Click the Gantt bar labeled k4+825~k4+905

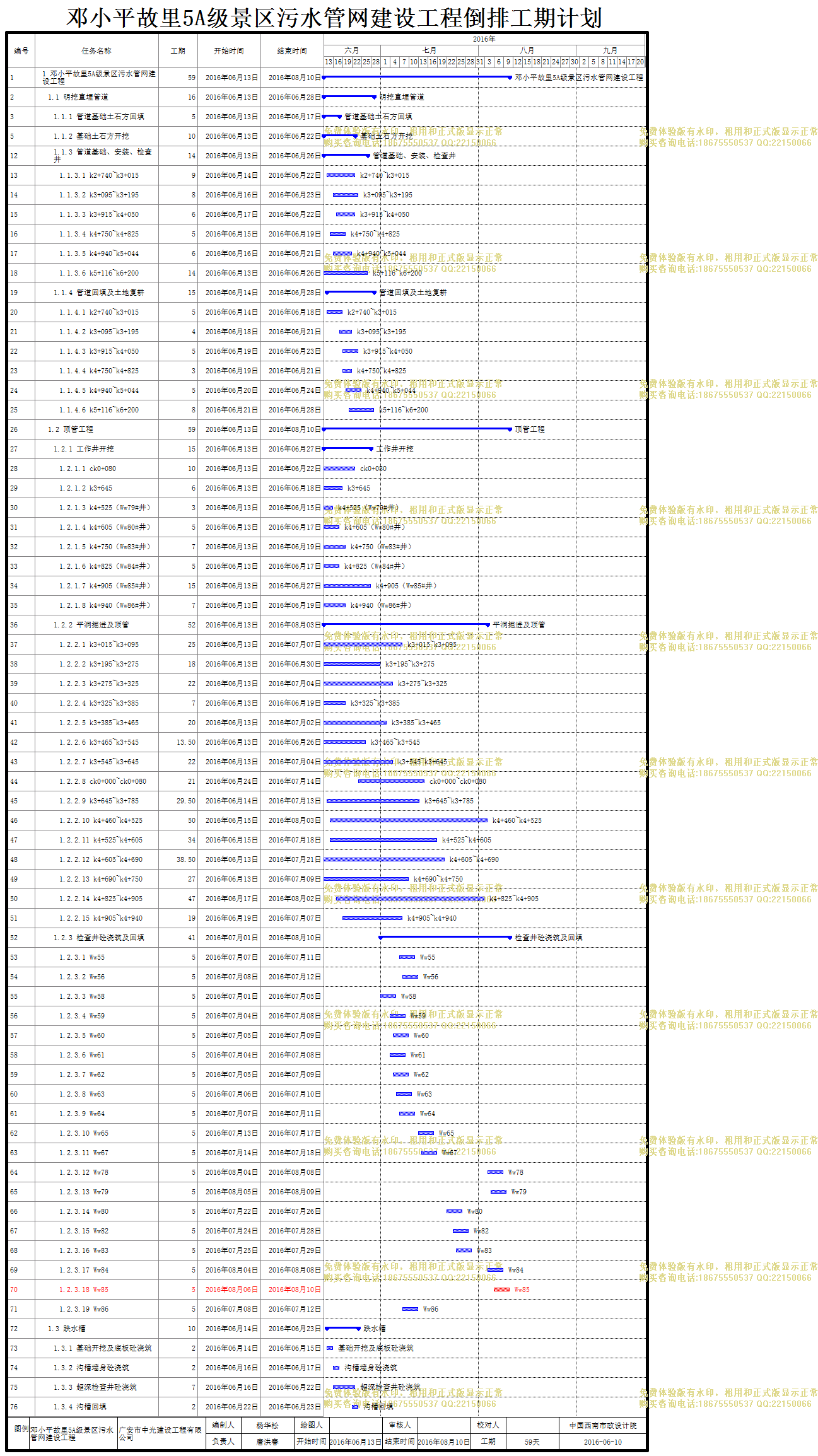410,899
